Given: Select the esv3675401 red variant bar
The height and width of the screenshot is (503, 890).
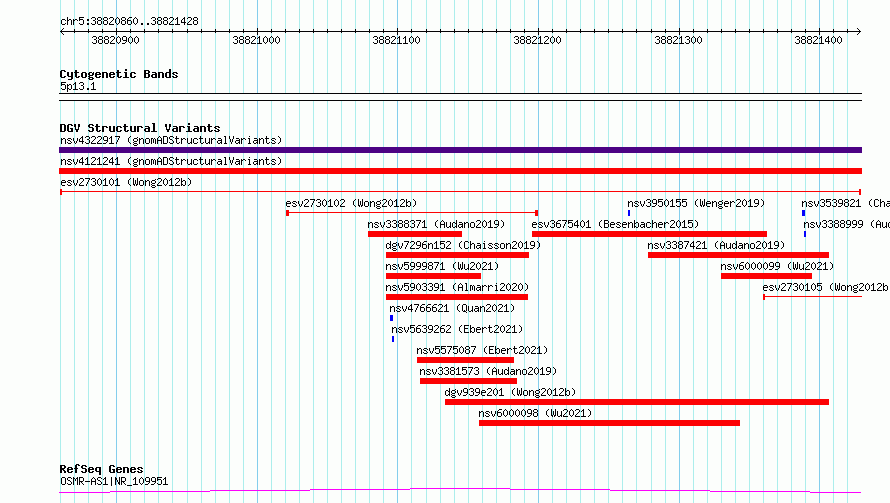Looking at the screenshot, I should pos(649,234).
